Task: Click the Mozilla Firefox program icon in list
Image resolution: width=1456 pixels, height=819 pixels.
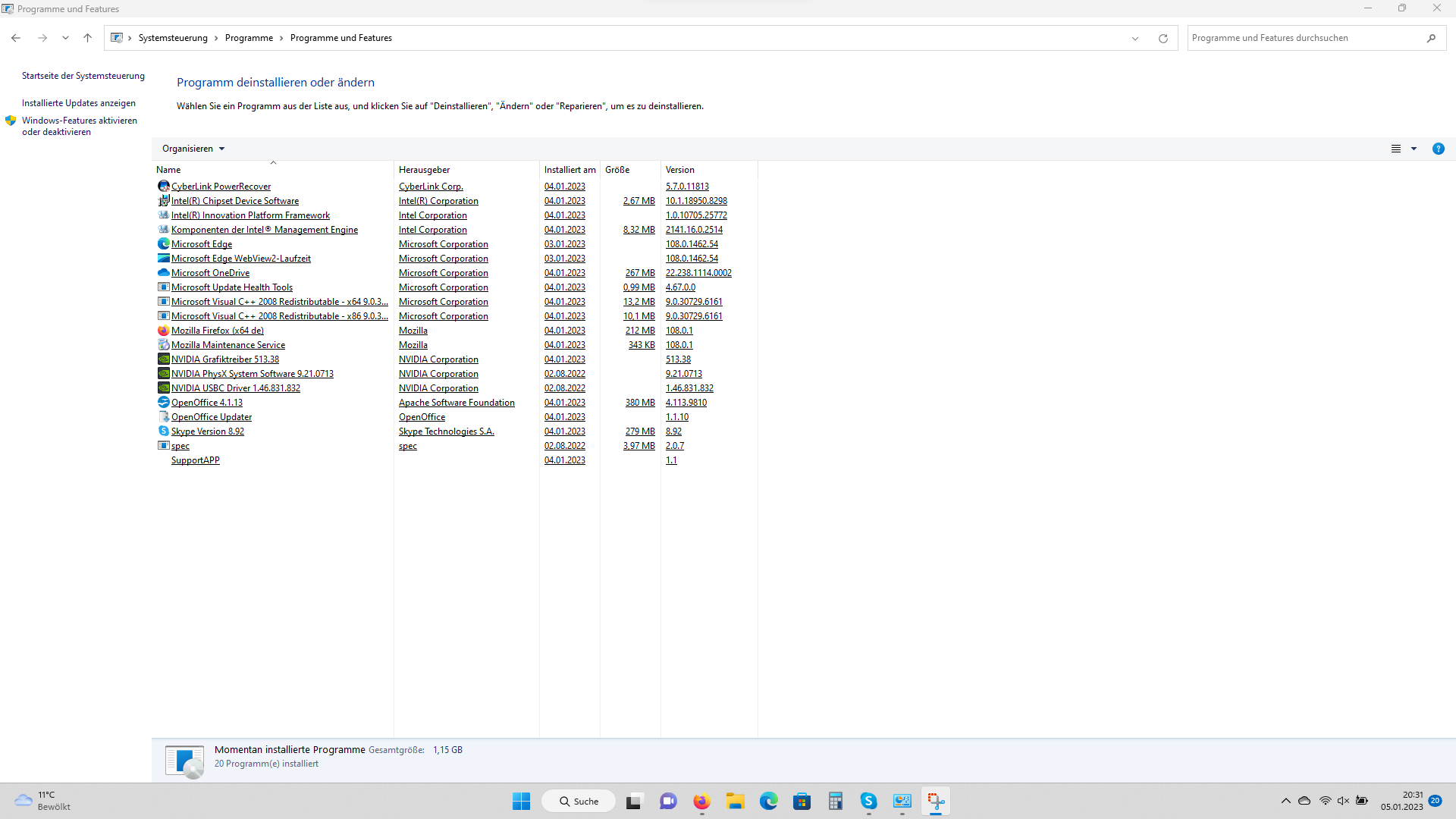Action: tap(163, 331)
